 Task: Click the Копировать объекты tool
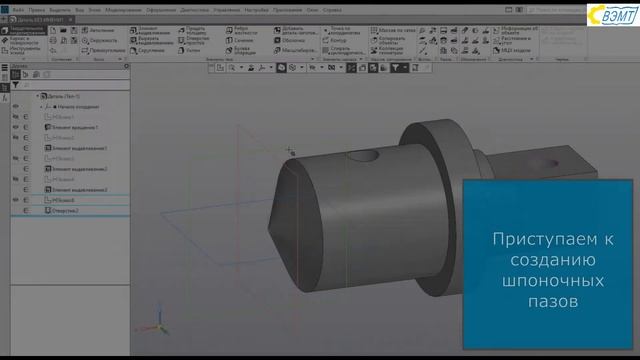tap(388, 40)
